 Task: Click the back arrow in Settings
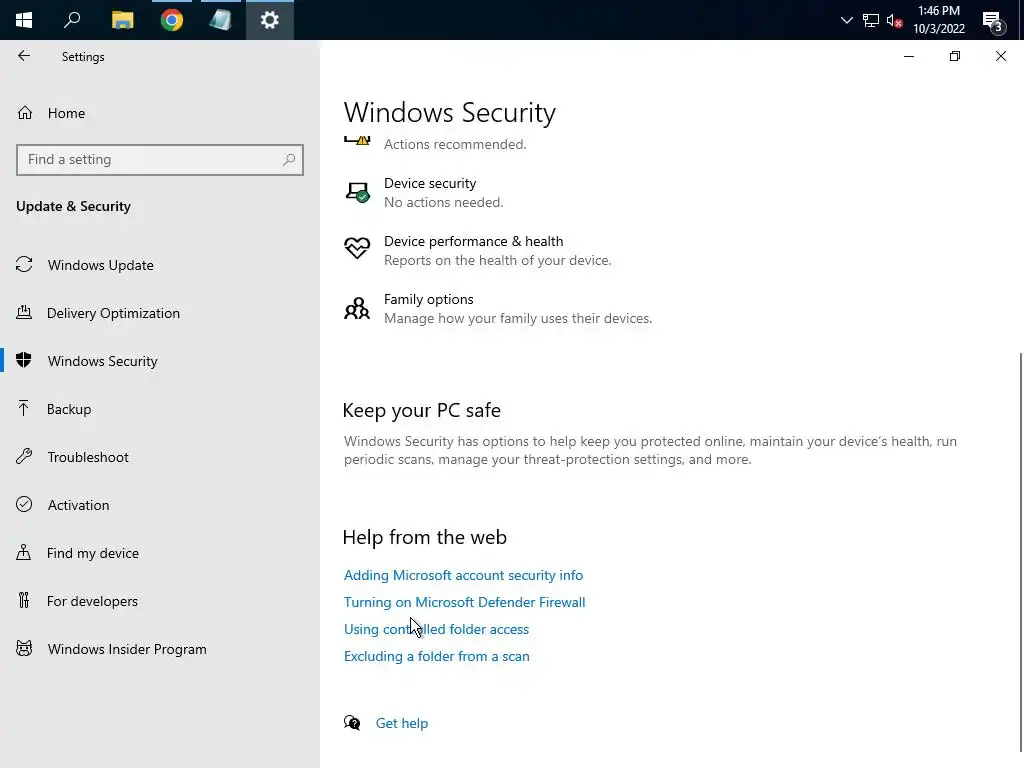[24, 56]
